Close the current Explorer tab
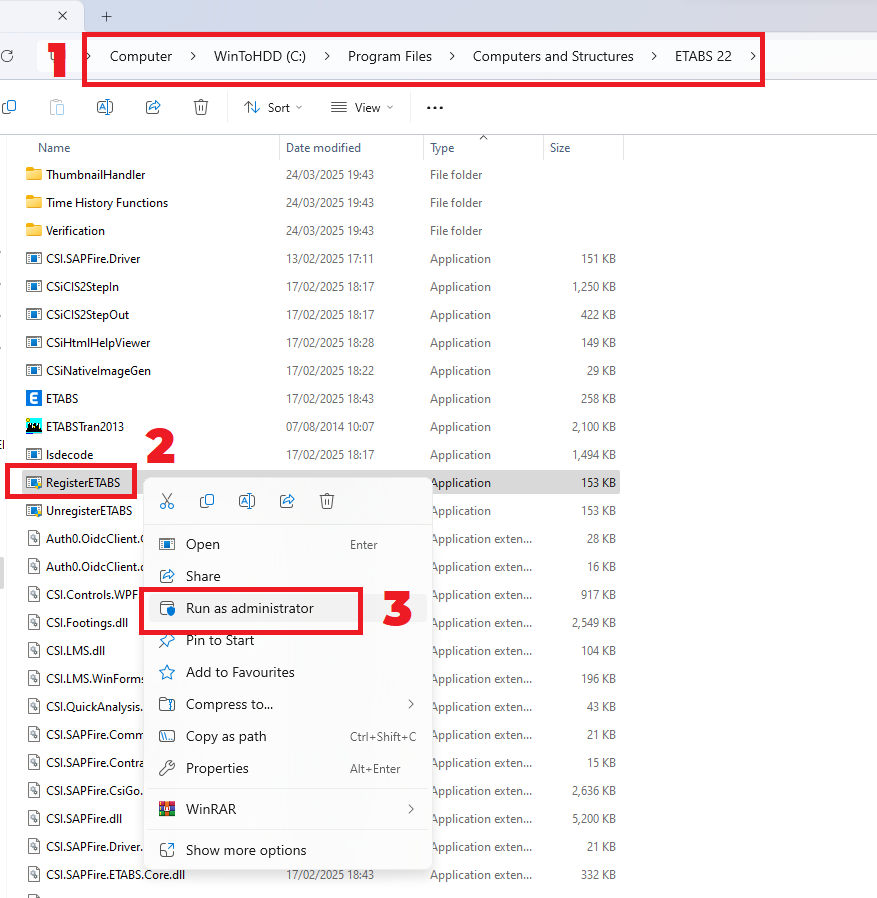877x898 pixels. pos(63,16)
